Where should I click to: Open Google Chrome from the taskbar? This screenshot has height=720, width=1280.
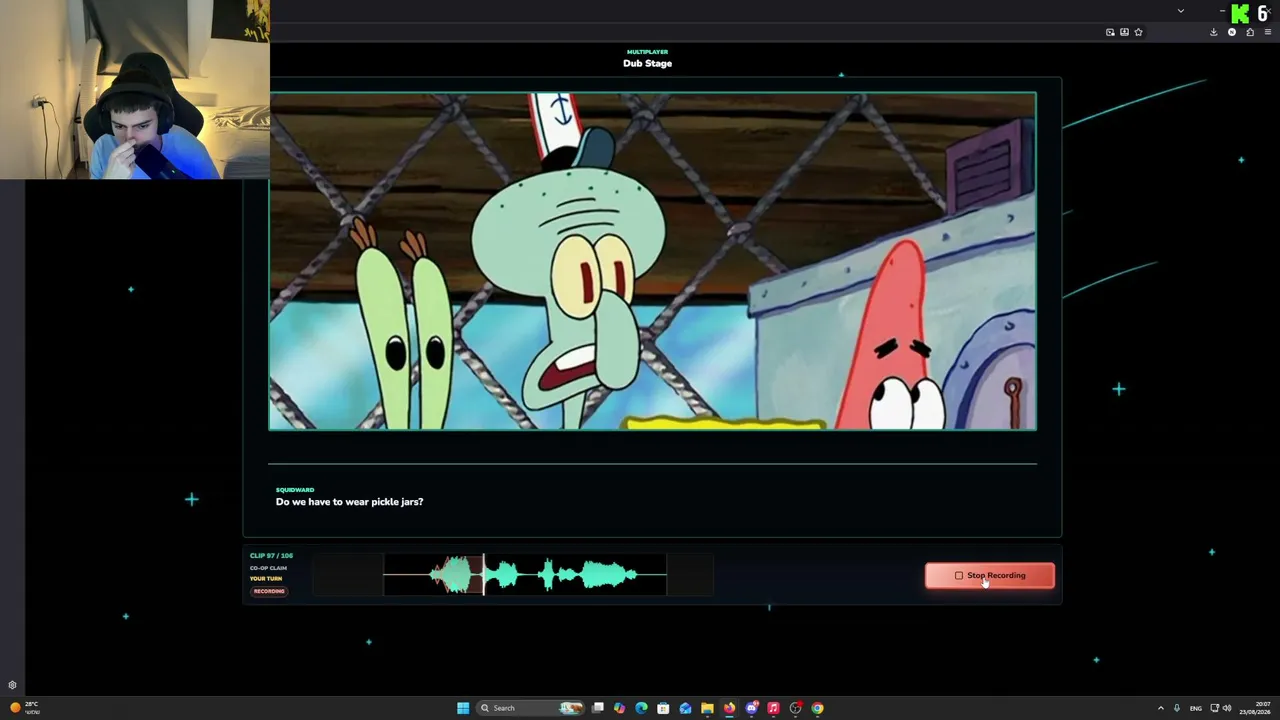817,708
